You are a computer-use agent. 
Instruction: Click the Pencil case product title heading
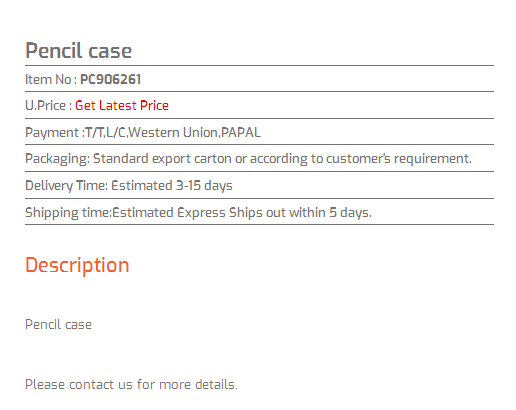click(x=79, y=51)
